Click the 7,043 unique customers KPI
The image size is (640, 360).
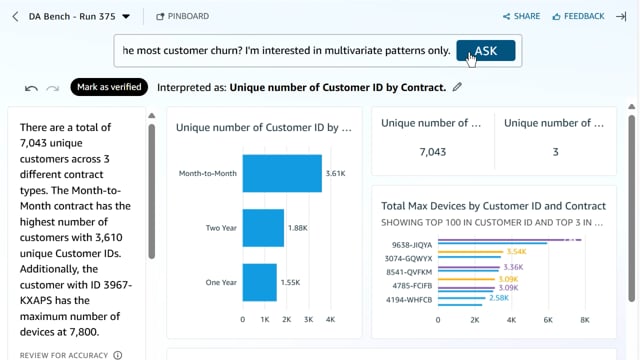click(433, 152)
